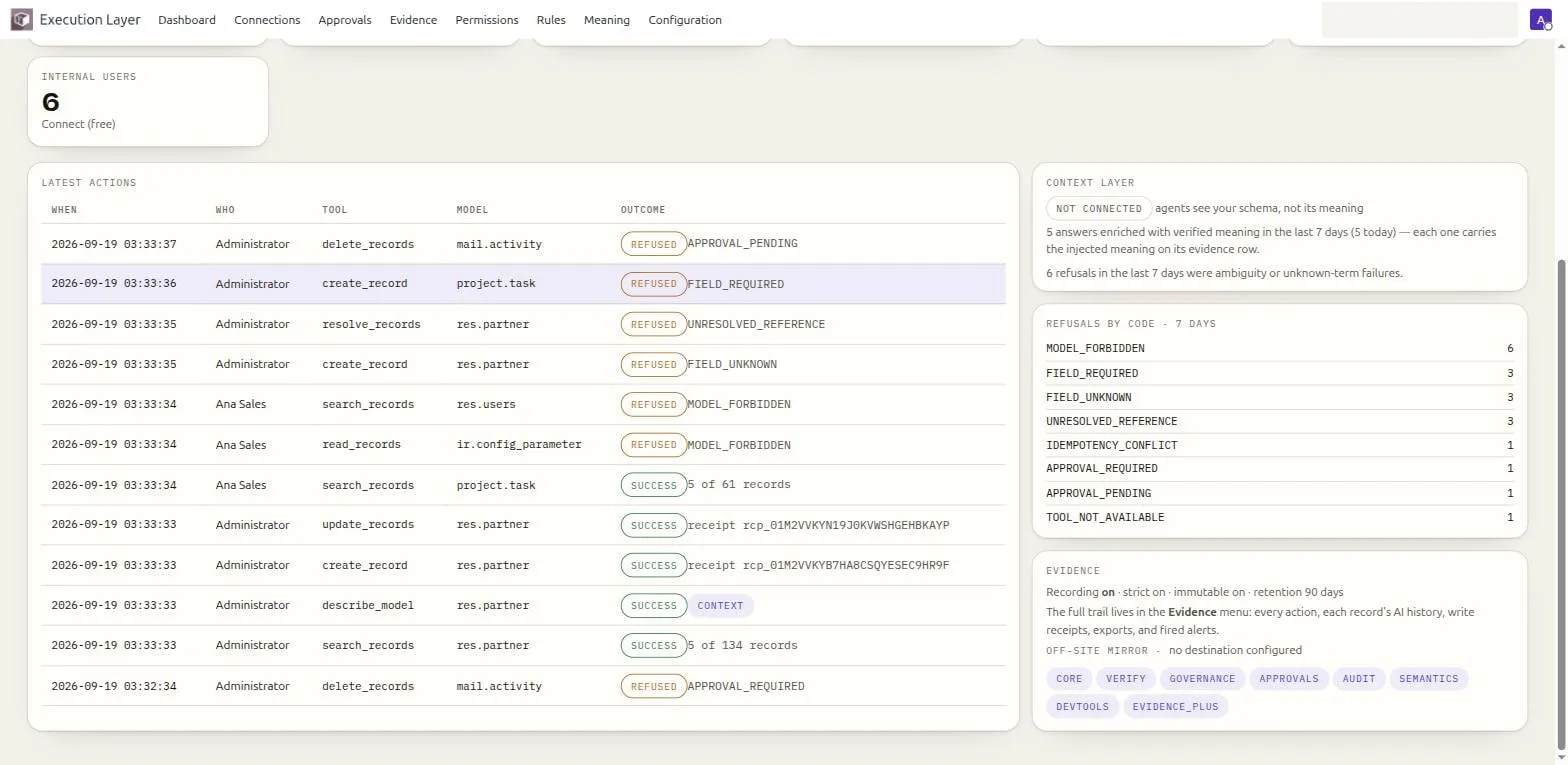This screenshot has height=765, width=1568.
Task: Click the describe_model tool cell
Action: click(x=368, y=606)
